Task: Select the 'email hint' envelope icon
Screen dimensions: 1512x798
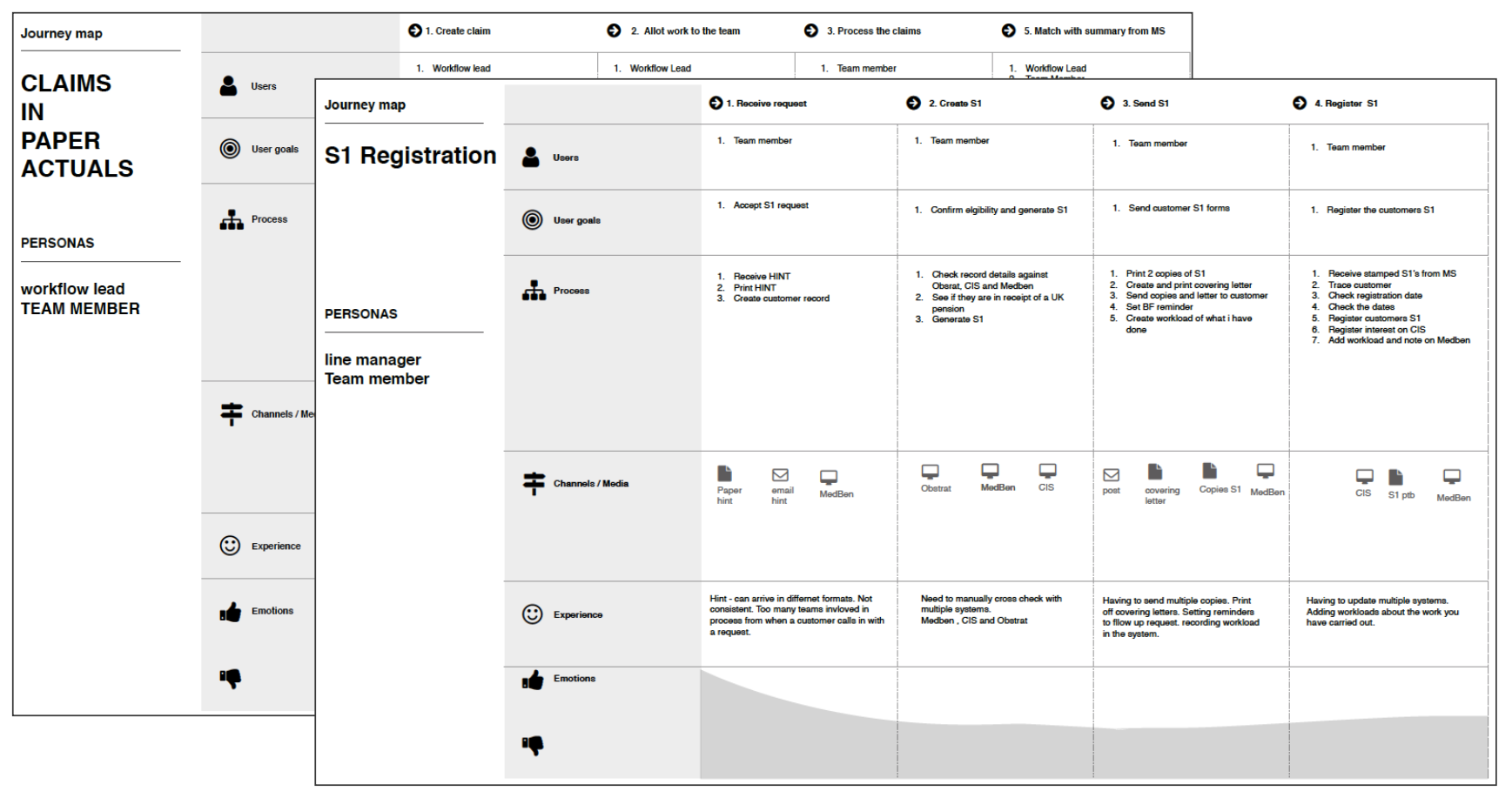Action: click(x=780, y=475)
